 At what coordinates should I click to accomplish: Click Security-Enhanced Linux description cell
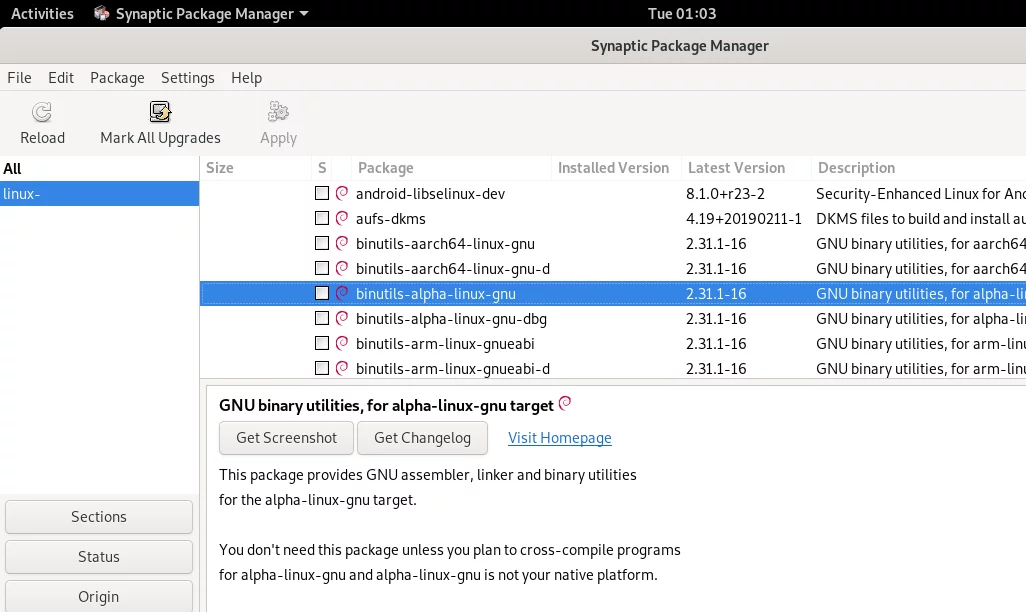click(x=921, y=194)
